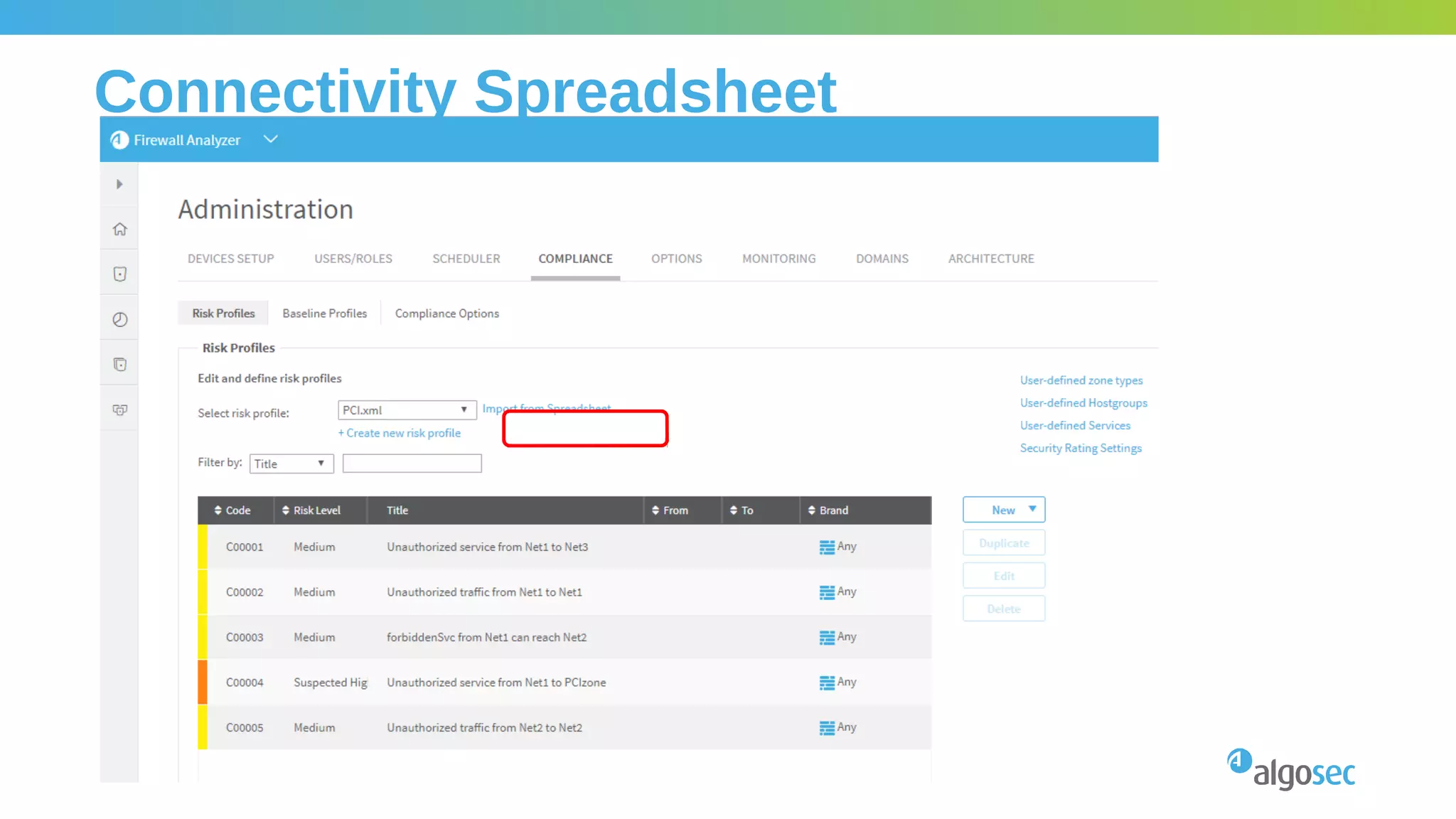
Task: Click the Medium risk level in C00003 row
Action: 314,638
